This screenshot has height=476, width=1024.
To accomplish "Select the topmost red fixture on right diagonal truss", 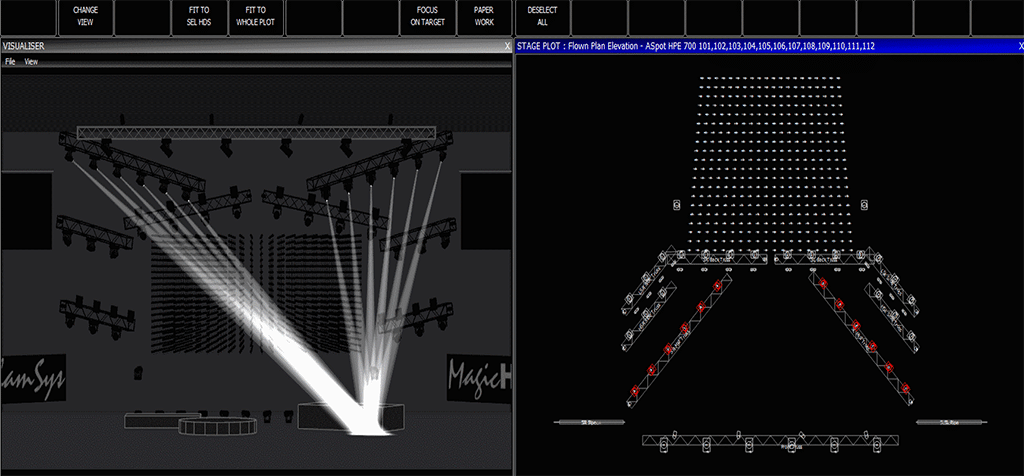I will pyautogui.click(x=823, y=284).
